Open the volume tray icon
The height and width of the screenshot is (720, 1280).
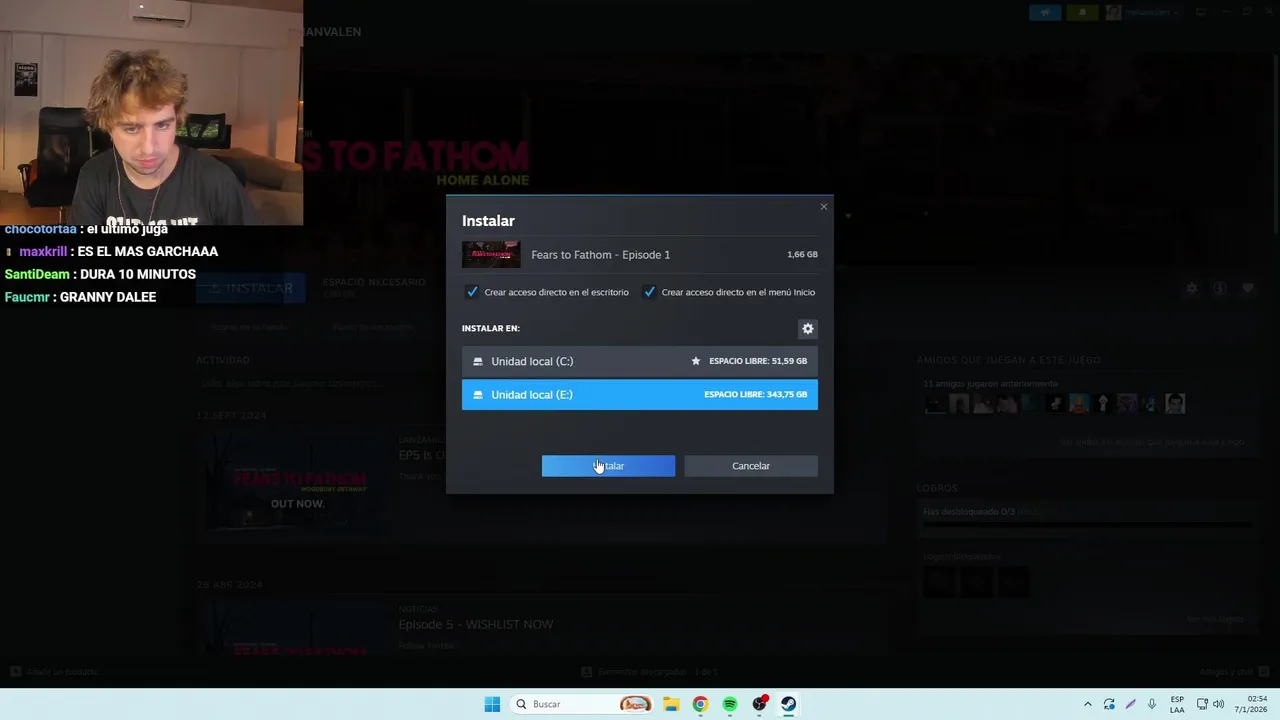[x=1218, y=704]
